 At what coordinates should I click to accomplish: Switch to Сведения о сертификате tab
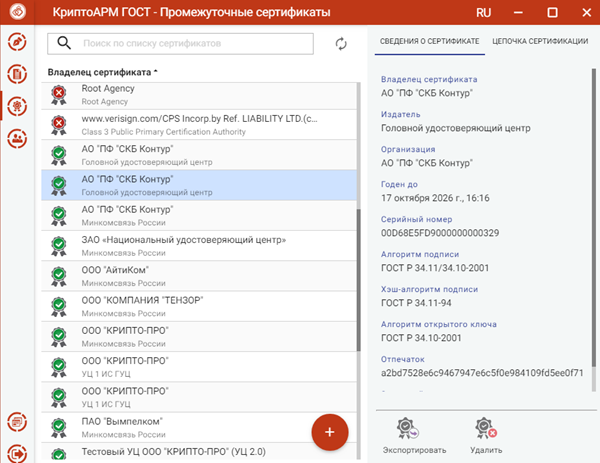429,41
